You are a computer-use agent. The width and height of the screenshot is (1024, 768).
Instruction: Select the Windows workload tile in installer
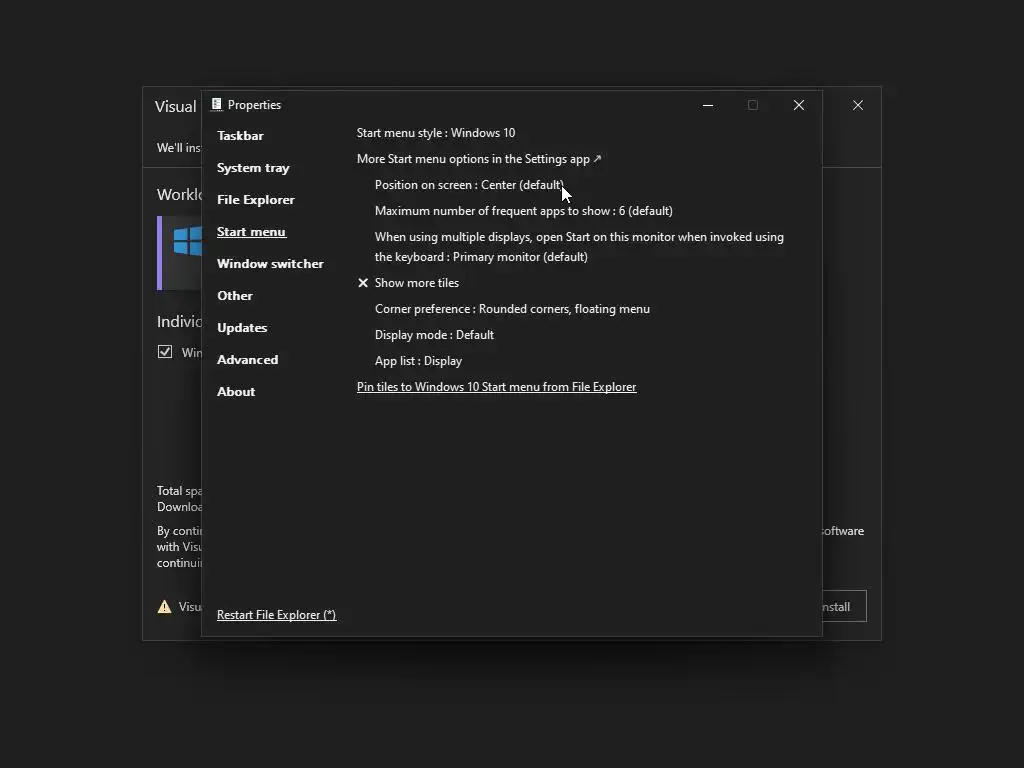(x=180, y=253)
